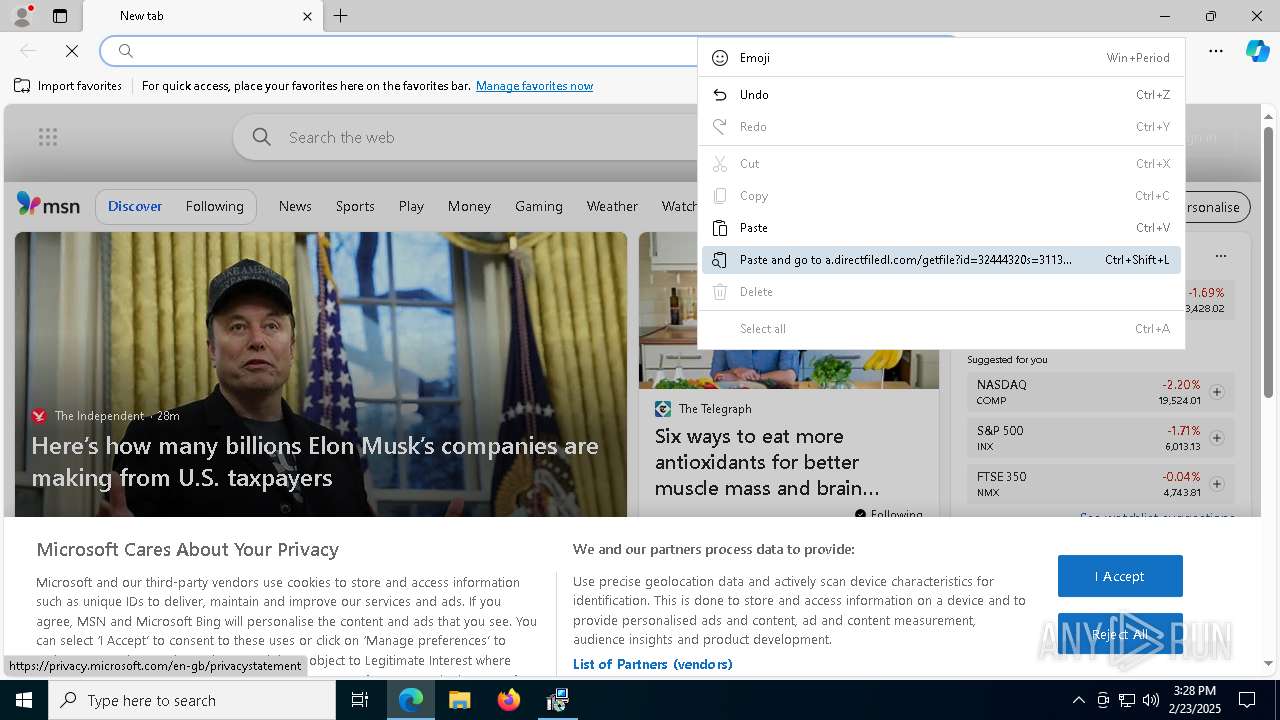
Task: Open Task View on the taskbar
Action: click(361, 700)
